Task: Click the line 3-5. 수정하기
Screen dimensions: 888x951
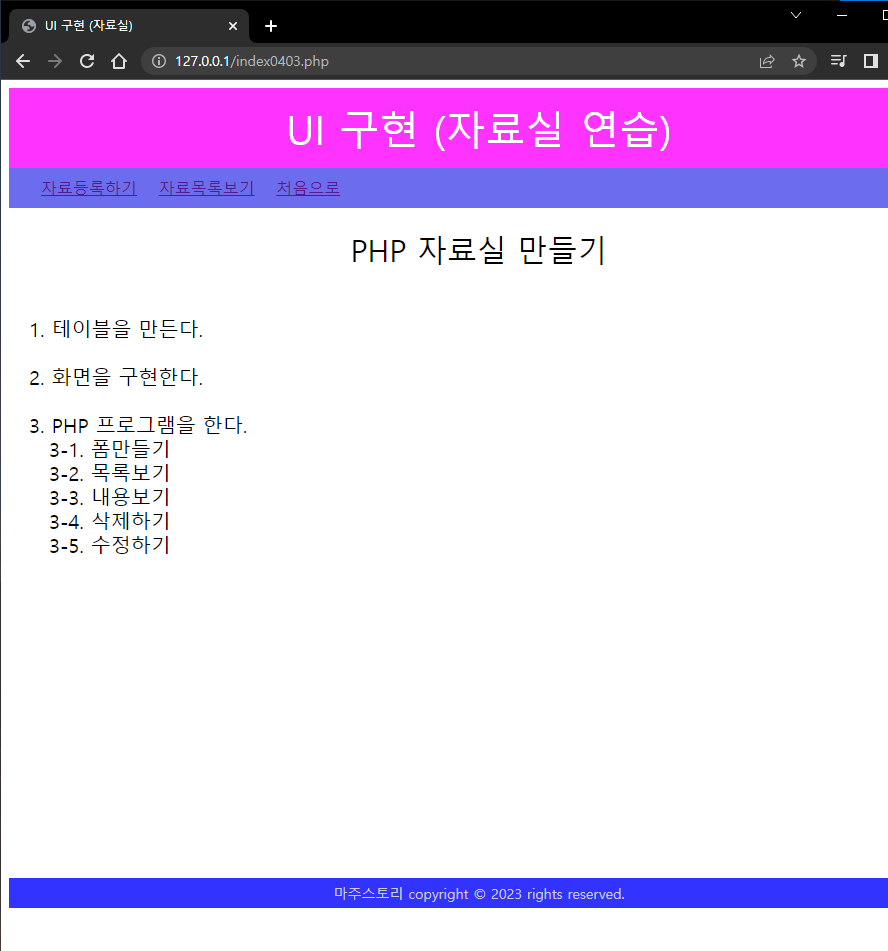Action: (110, 545)
